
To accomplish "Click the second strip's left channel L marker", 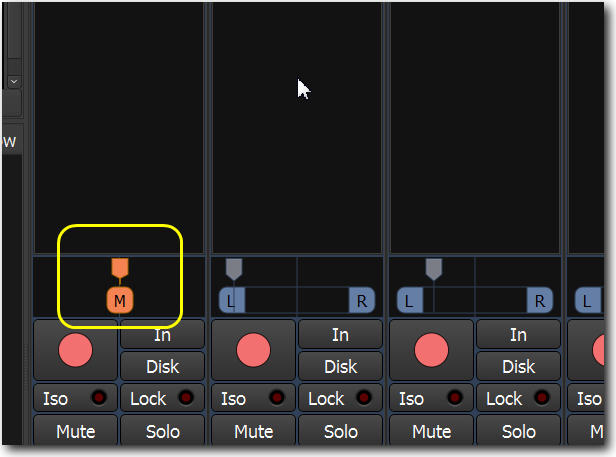I will (x=231, y=300).
